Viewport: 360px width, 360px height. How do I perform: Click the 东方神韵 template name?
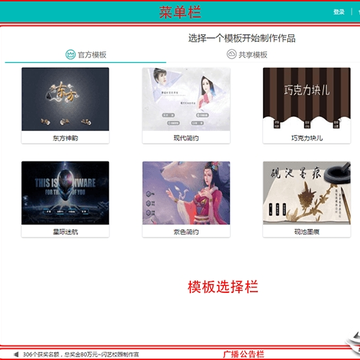point(65,138)
